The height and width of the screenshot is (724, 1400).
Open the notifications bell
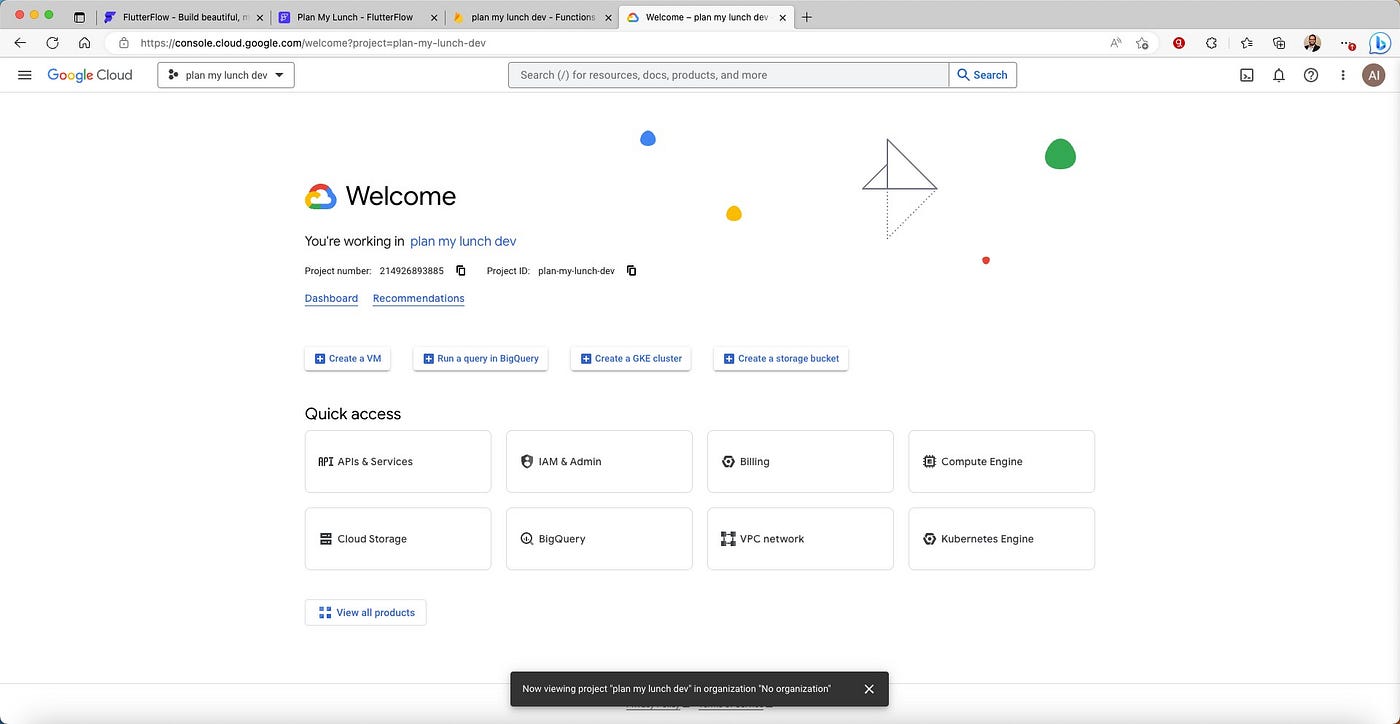(x=1279, y=75)
